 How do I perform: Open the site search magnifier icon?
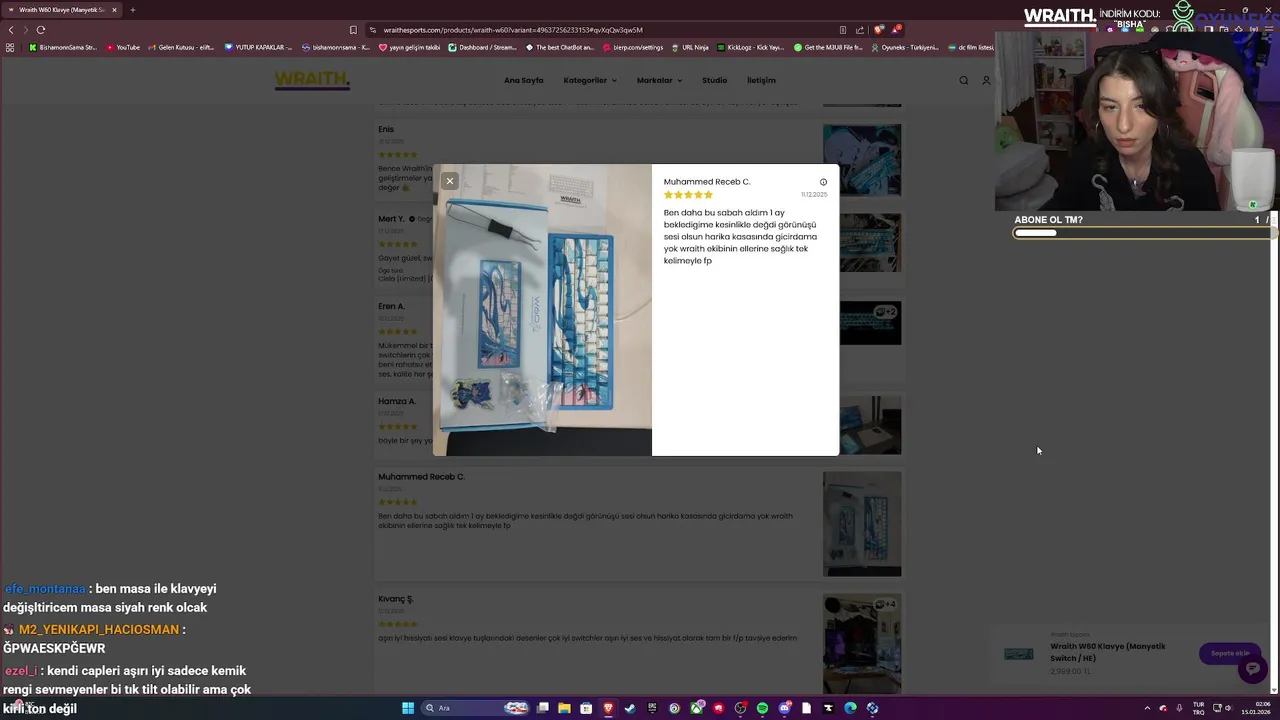click(964, 80)
